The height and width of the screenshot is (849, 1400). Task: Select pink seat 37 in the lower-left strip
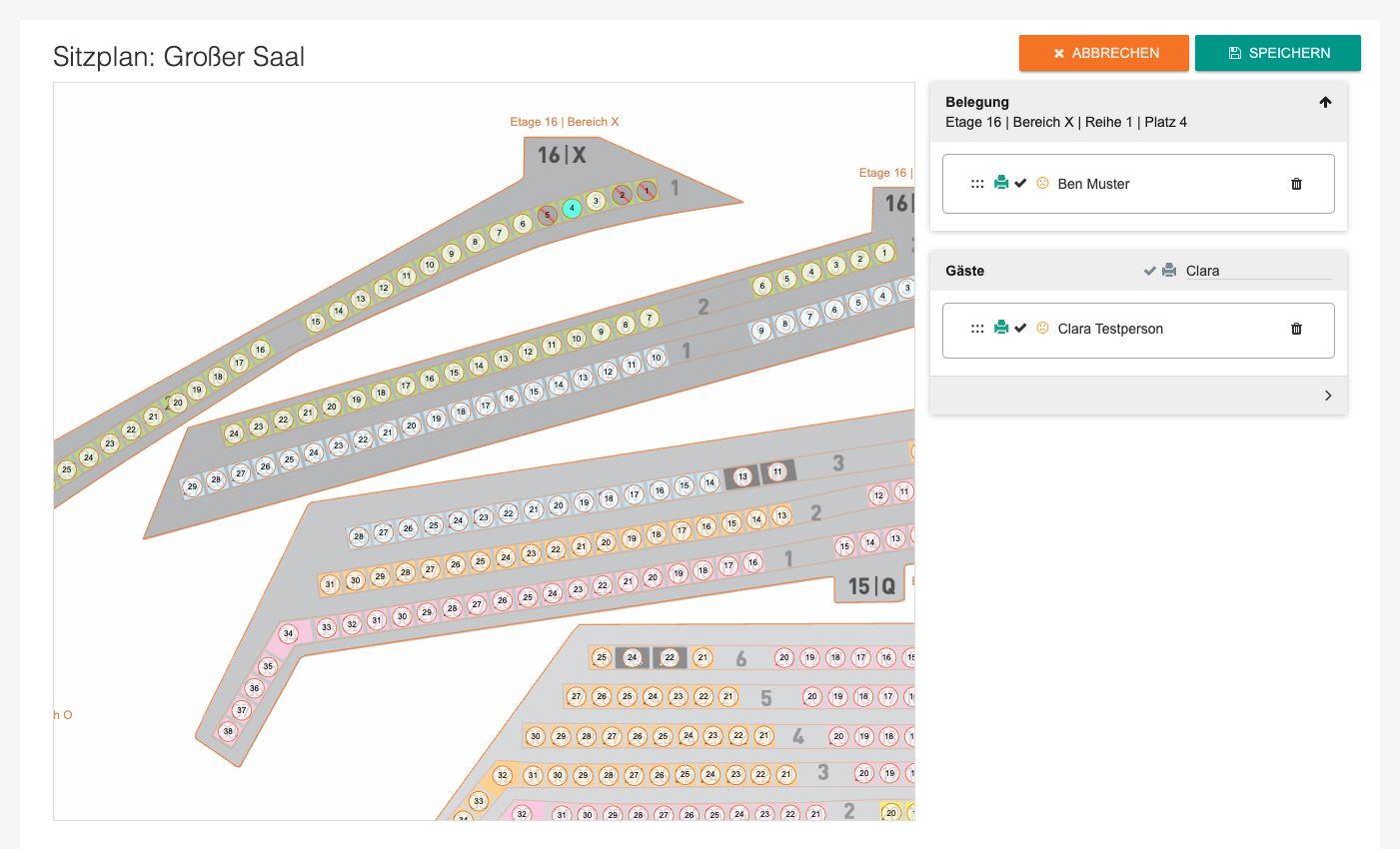tap(241, 710)
